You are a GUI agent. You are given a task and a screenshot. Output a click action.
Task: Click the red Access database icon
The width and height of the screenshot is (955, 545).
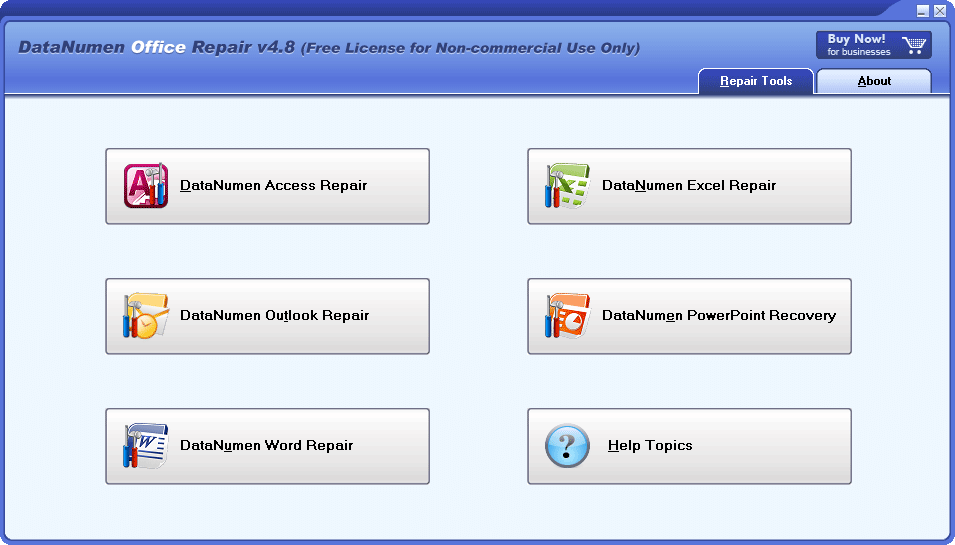(x=145, y=186)
